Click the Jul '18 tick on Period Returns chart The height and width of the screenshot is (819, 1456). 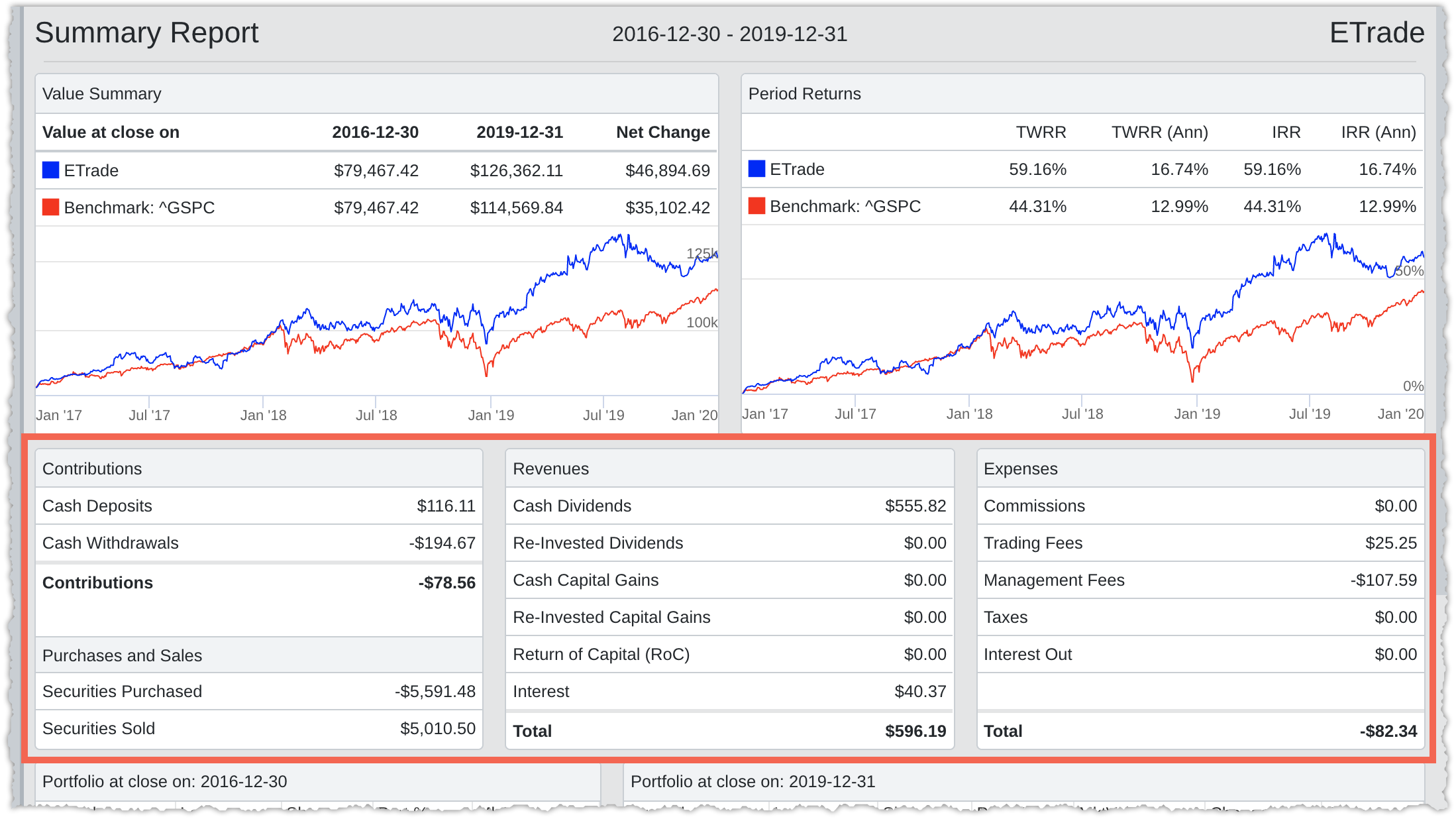1082,413
